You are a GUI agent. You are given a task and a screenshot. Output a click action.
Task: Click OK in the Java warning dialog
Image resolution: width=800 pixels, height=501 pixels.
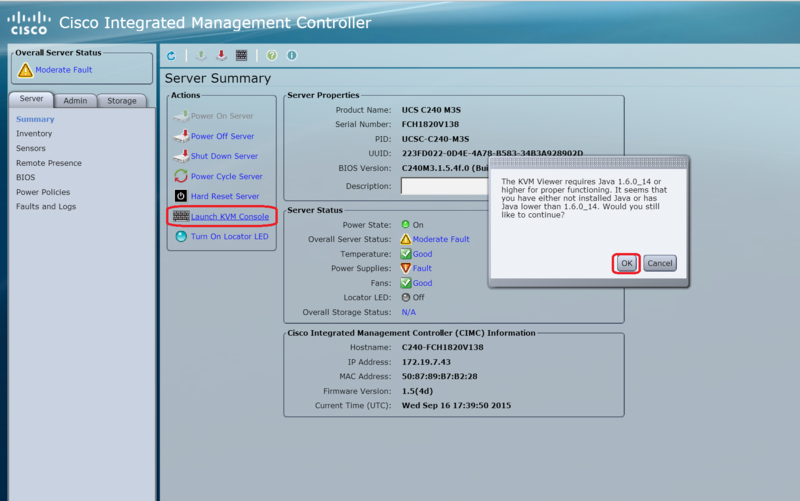[626, 263]
